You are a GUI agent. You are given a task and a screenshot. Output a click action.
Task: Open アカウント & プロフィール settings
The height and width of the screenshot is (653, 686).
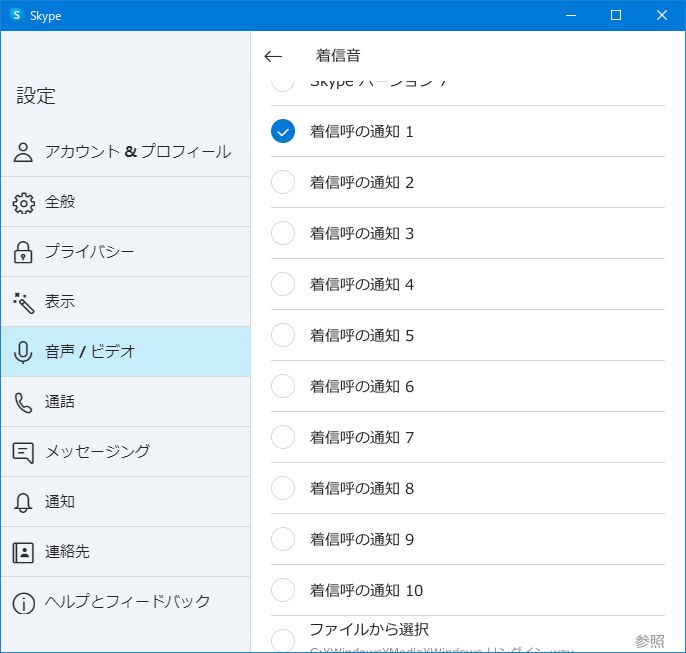point(126,152)
